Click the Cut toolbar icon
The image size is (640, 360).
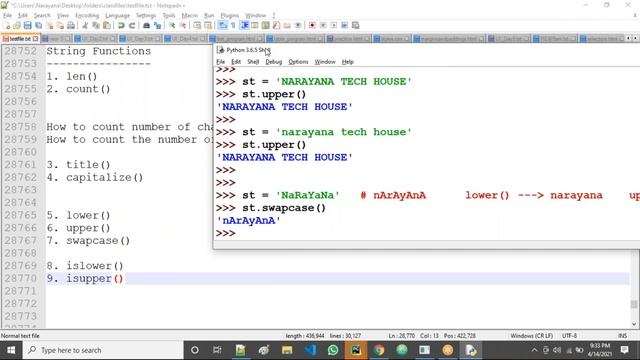click(85, 25)
